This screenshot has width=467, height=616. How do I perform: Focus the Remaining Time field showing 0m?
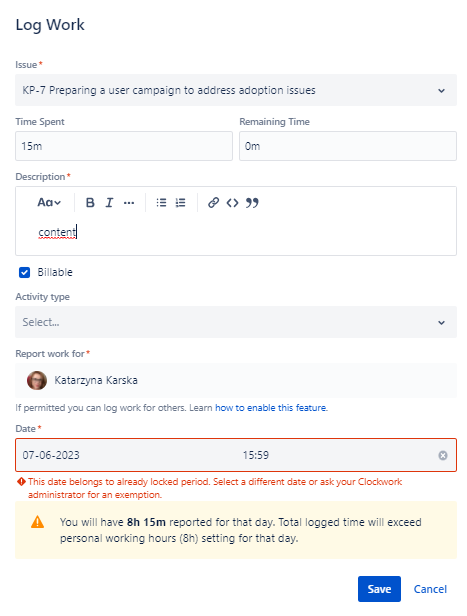point(348,146)
